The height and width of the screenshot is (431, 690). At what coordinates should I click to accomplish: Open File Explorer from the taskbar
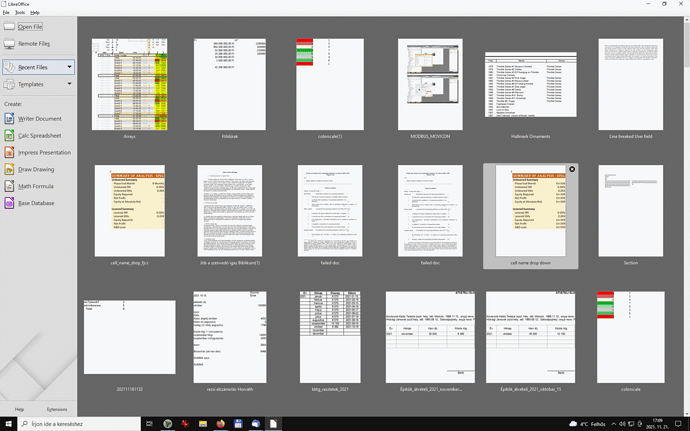pyautogui.click(x=203, y=424)
